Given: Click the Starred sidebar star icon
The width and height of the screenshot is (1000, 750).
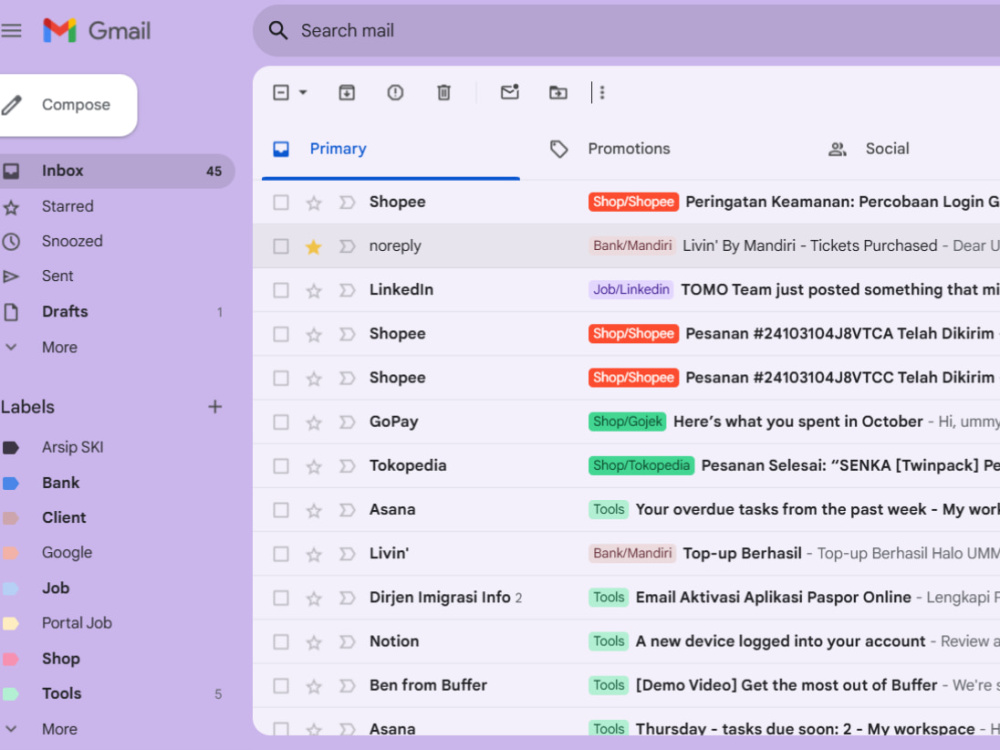Looking at the screenshot, I should click(11, 207).
